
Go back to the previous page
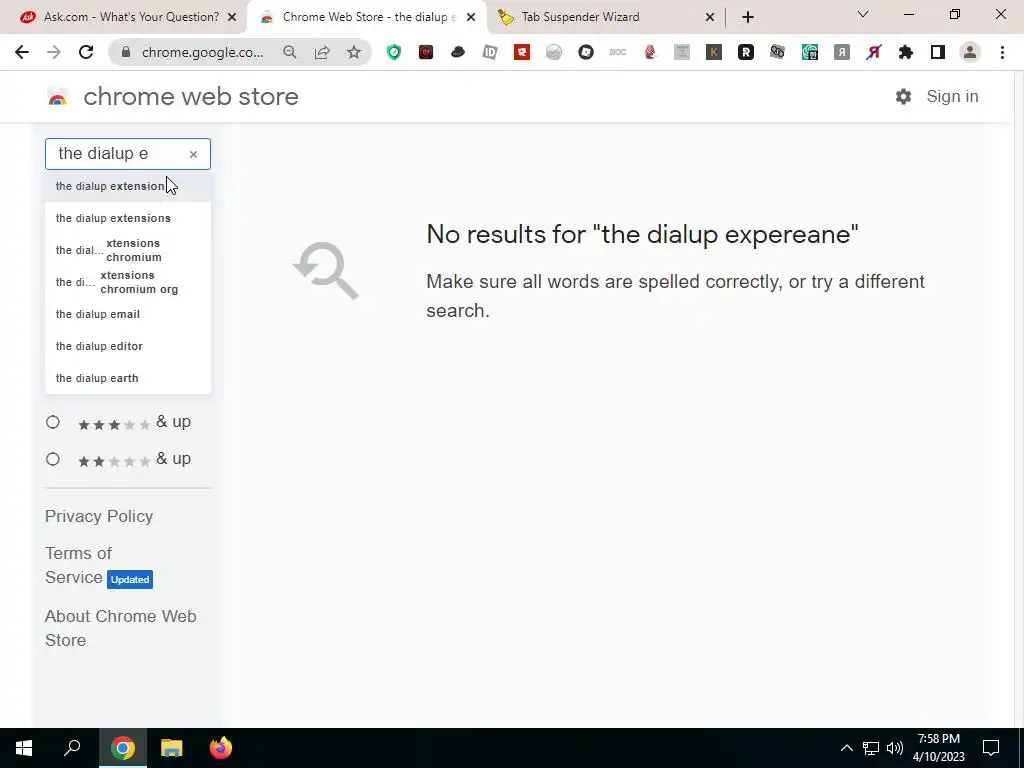click(x=22, y=52)
